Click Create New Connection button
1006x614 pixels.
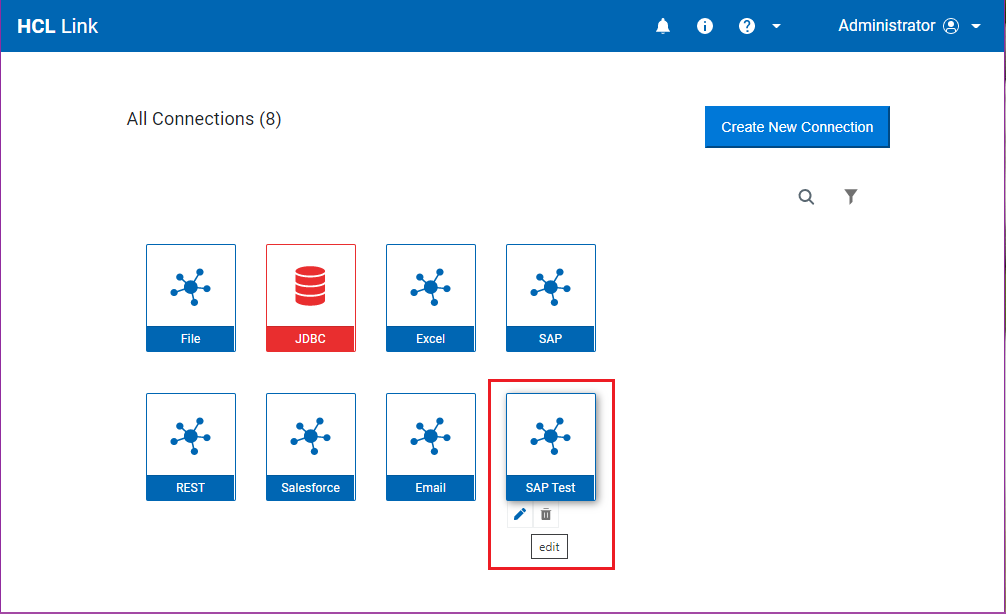click(x=797, y=127)
